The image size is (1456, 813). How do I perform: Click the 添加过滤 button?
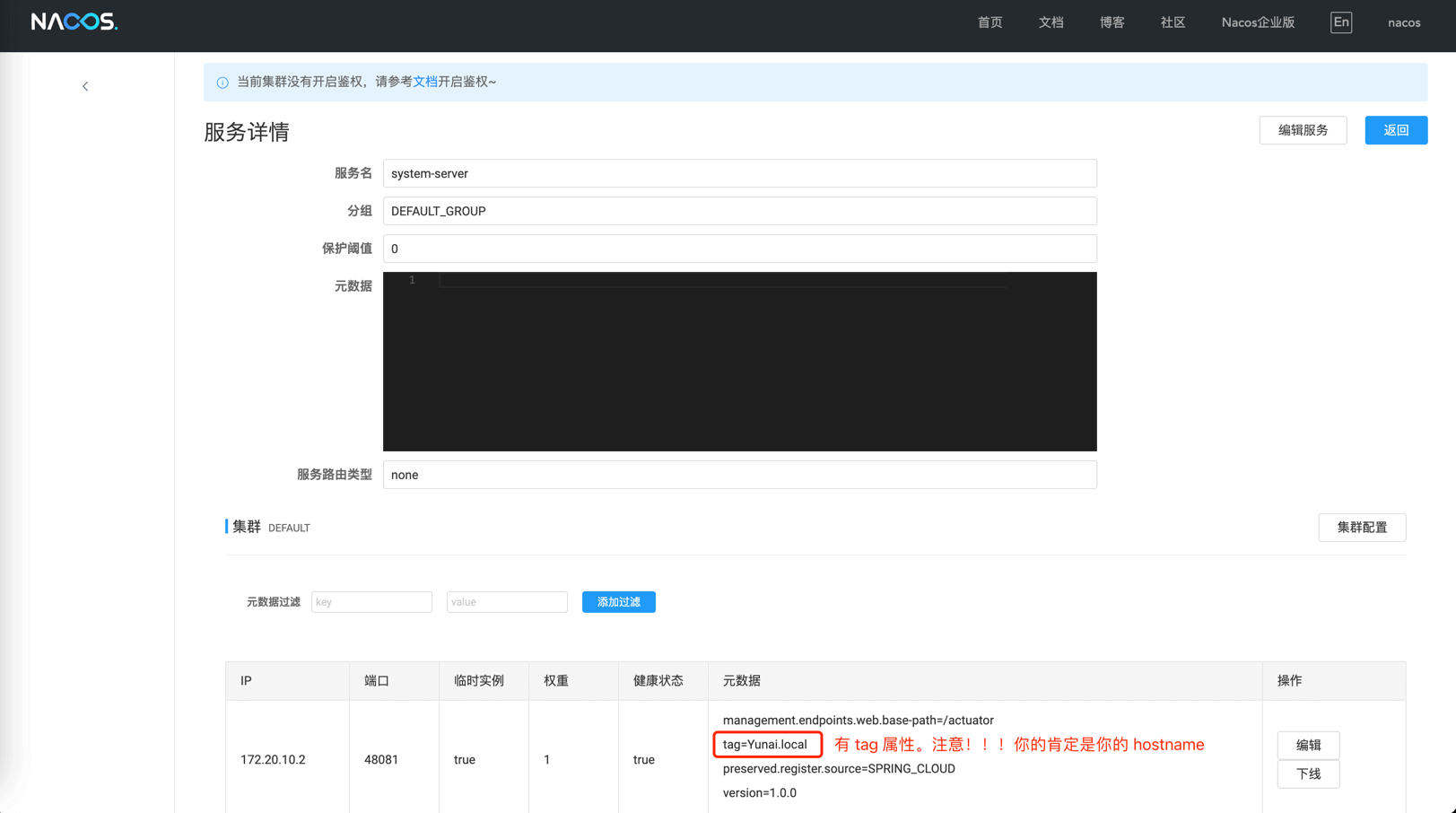click(x=618, y=602)
